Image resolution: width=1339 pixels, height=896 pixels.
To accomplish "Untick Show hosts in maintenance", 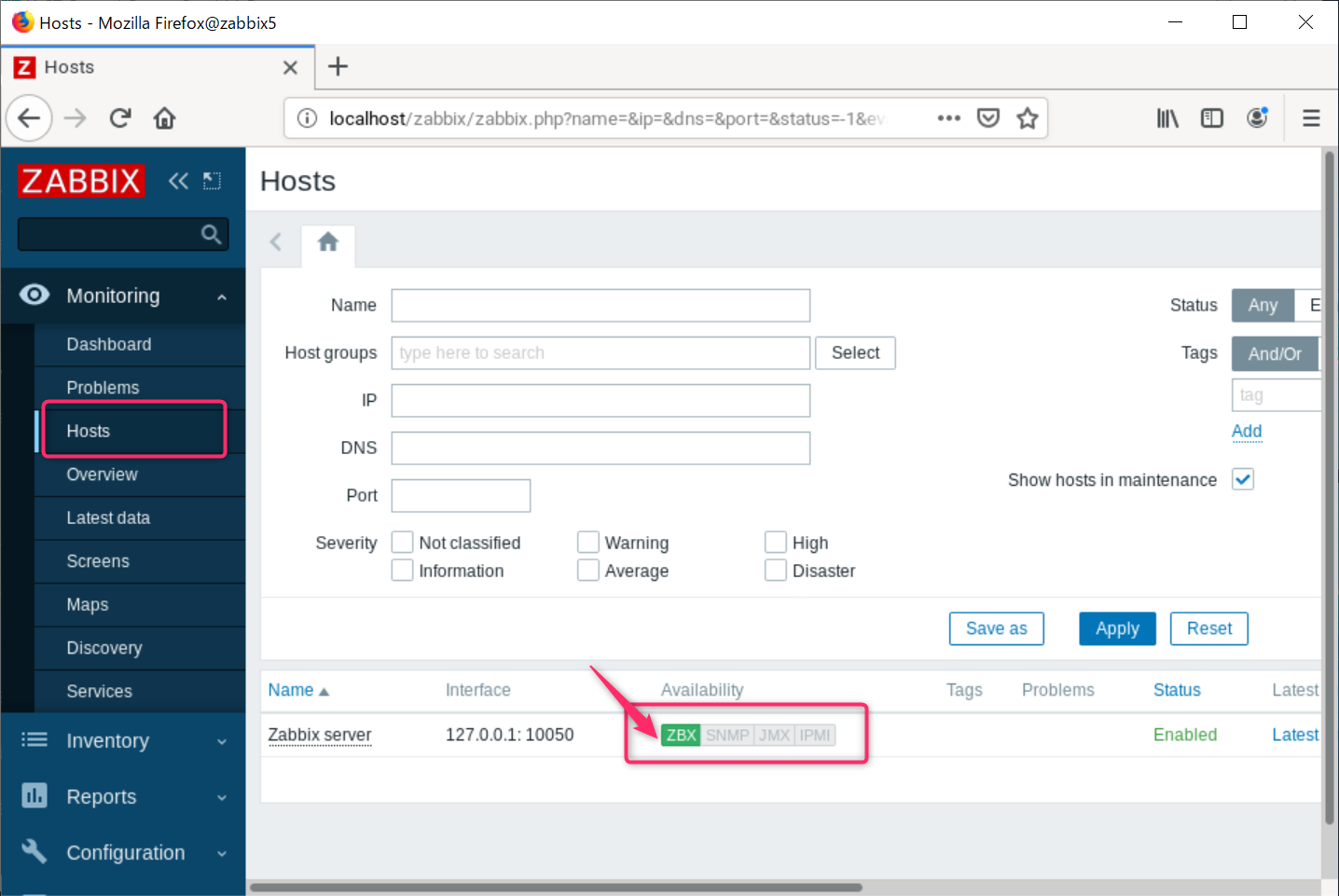I will click(1243, 479).
